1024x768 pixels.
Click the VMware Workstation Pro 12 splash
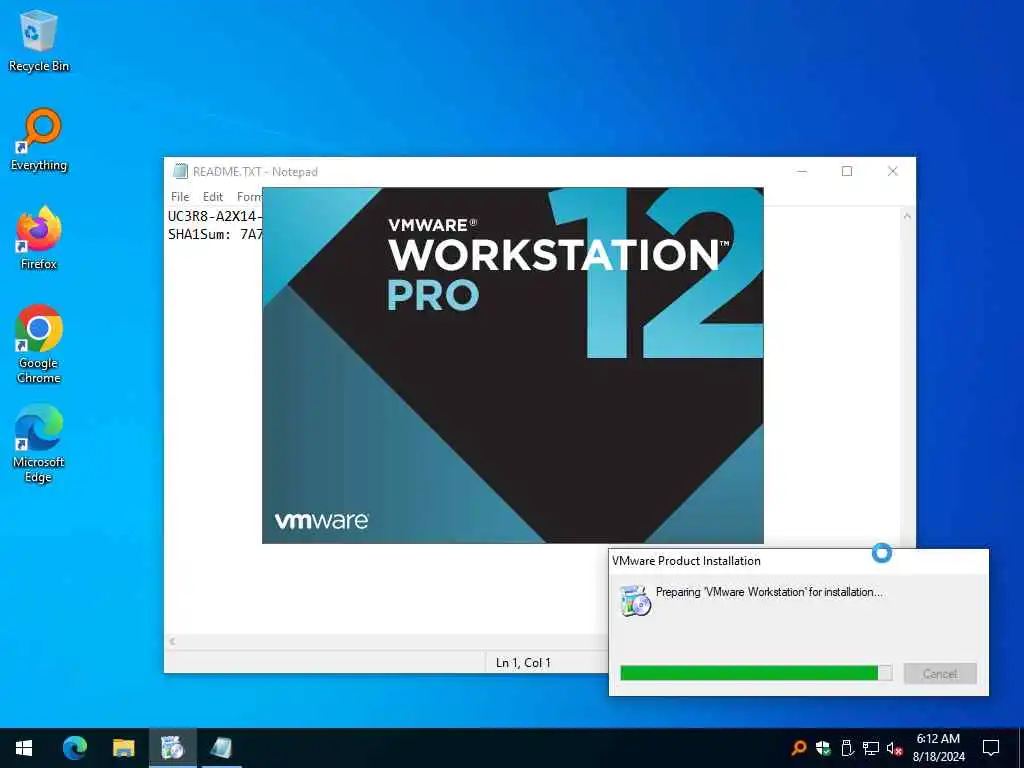point(513,365)
